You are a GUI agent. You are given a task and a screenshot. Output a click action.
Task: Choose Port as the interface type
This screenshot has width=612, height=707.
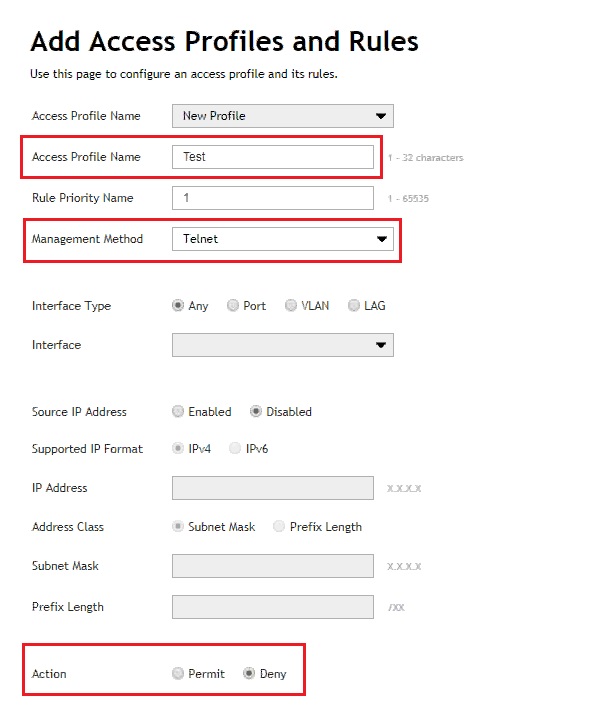233,306
